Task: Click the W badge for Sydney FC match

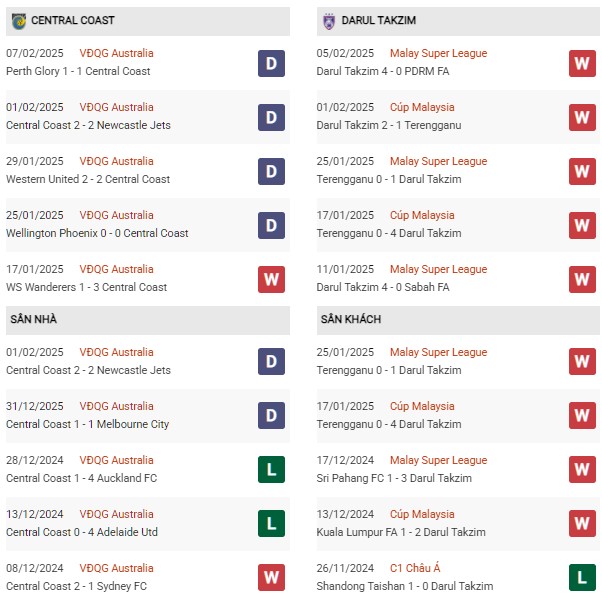Action: pyautogui.click(x=271, y=577)
